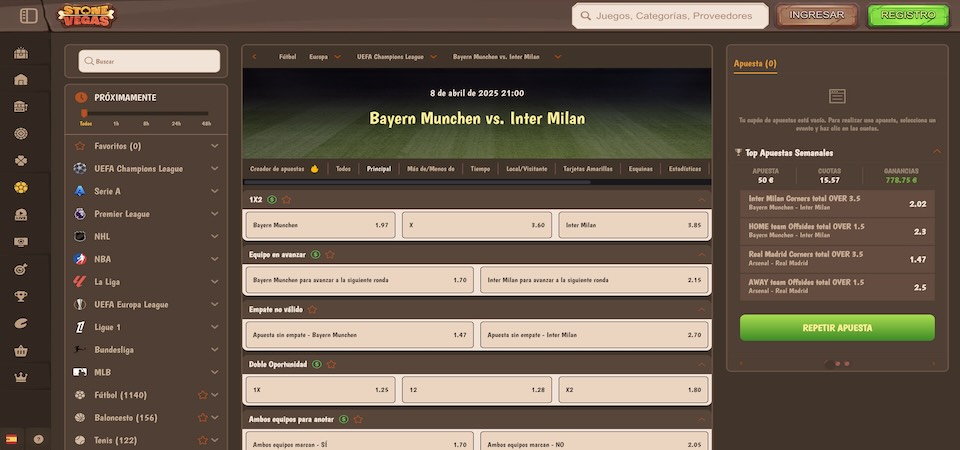The width and height of the screenshot is (960, 450).
Task: Click the REGISTRO sign-up button
Action: 908,15
